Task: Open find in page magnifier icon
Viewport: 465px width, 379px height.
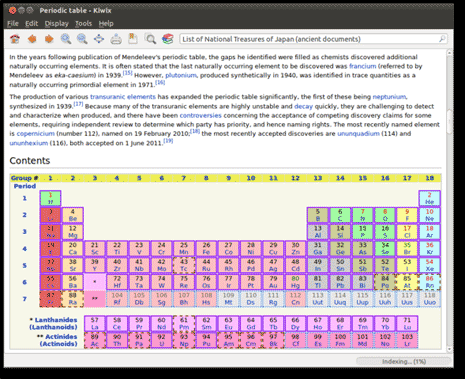Action: [150, 39]
